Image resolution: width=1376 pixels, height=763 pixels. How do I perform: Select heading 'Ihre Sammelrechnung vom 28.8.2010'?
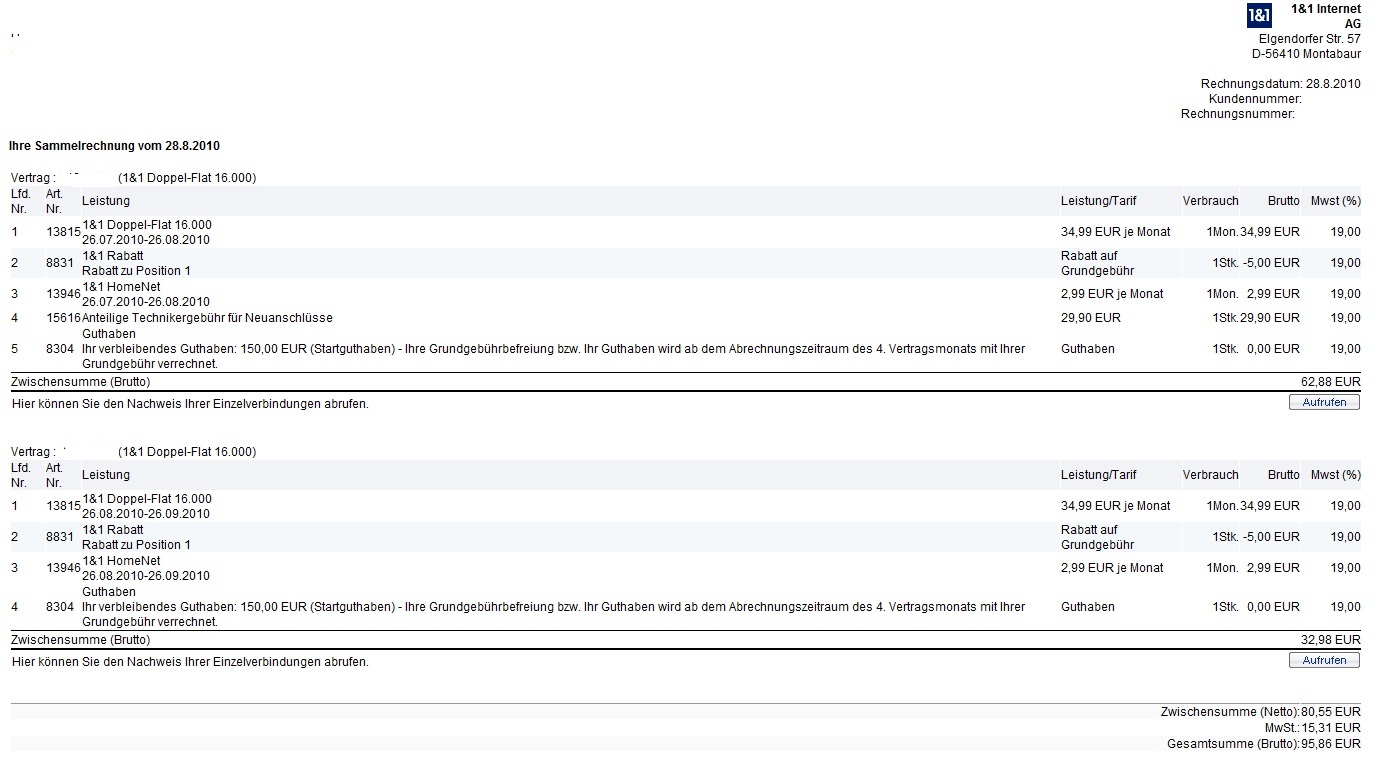(x=114, y=146)
